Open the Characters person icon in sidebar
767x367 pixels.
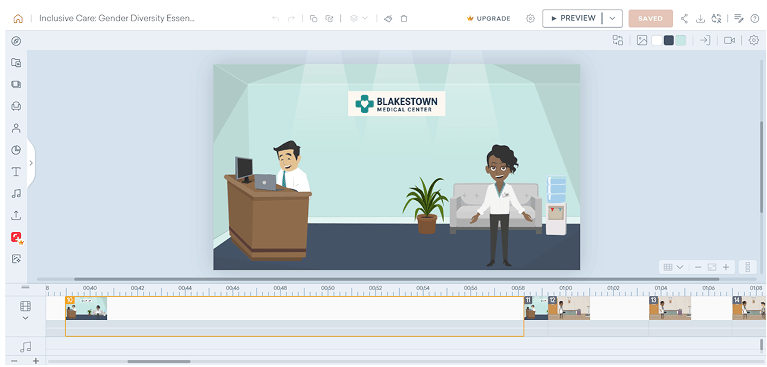click(x=16, y=128)
